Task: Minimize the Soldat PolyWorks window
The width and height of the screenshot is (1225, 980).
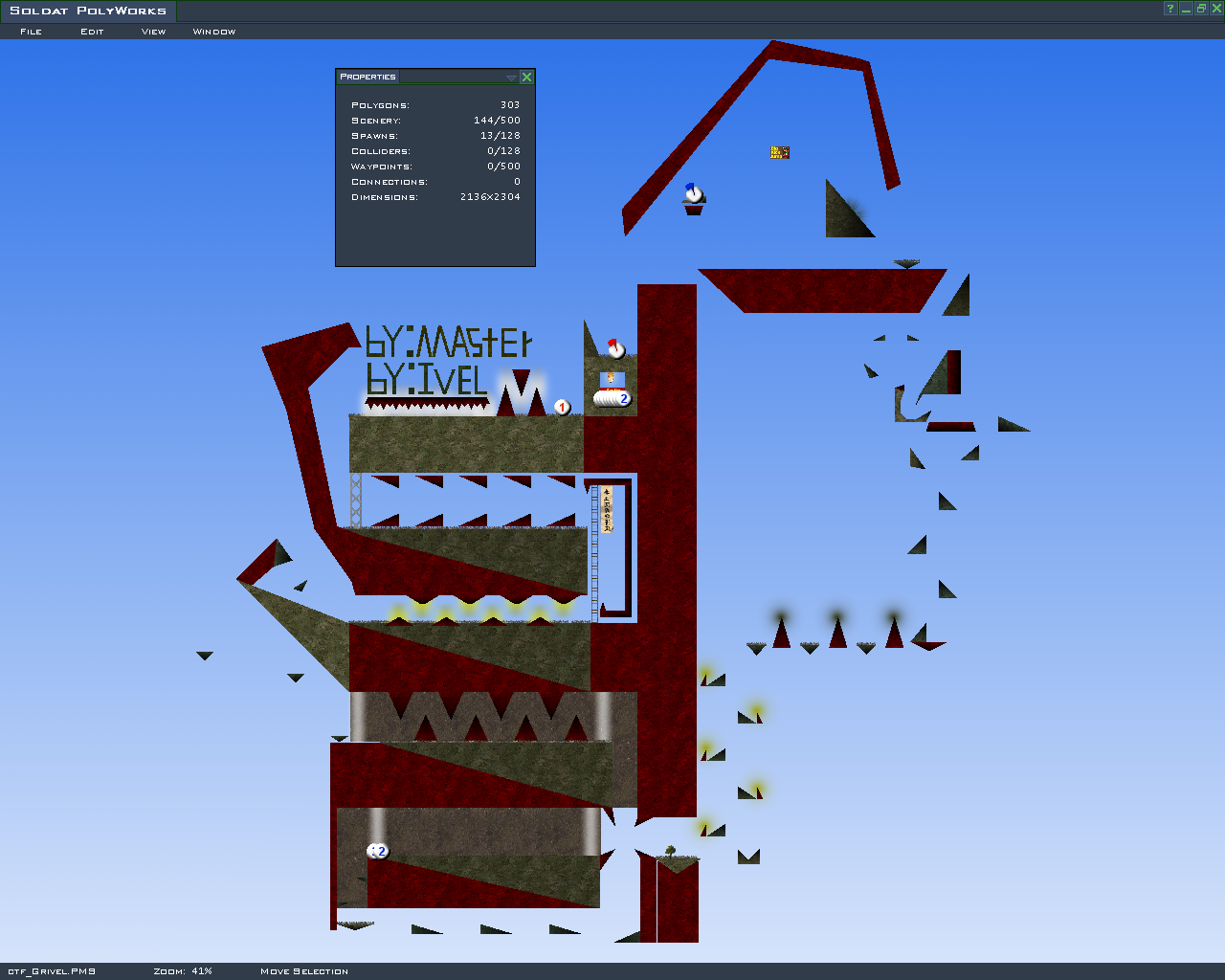Action: 1186,9
